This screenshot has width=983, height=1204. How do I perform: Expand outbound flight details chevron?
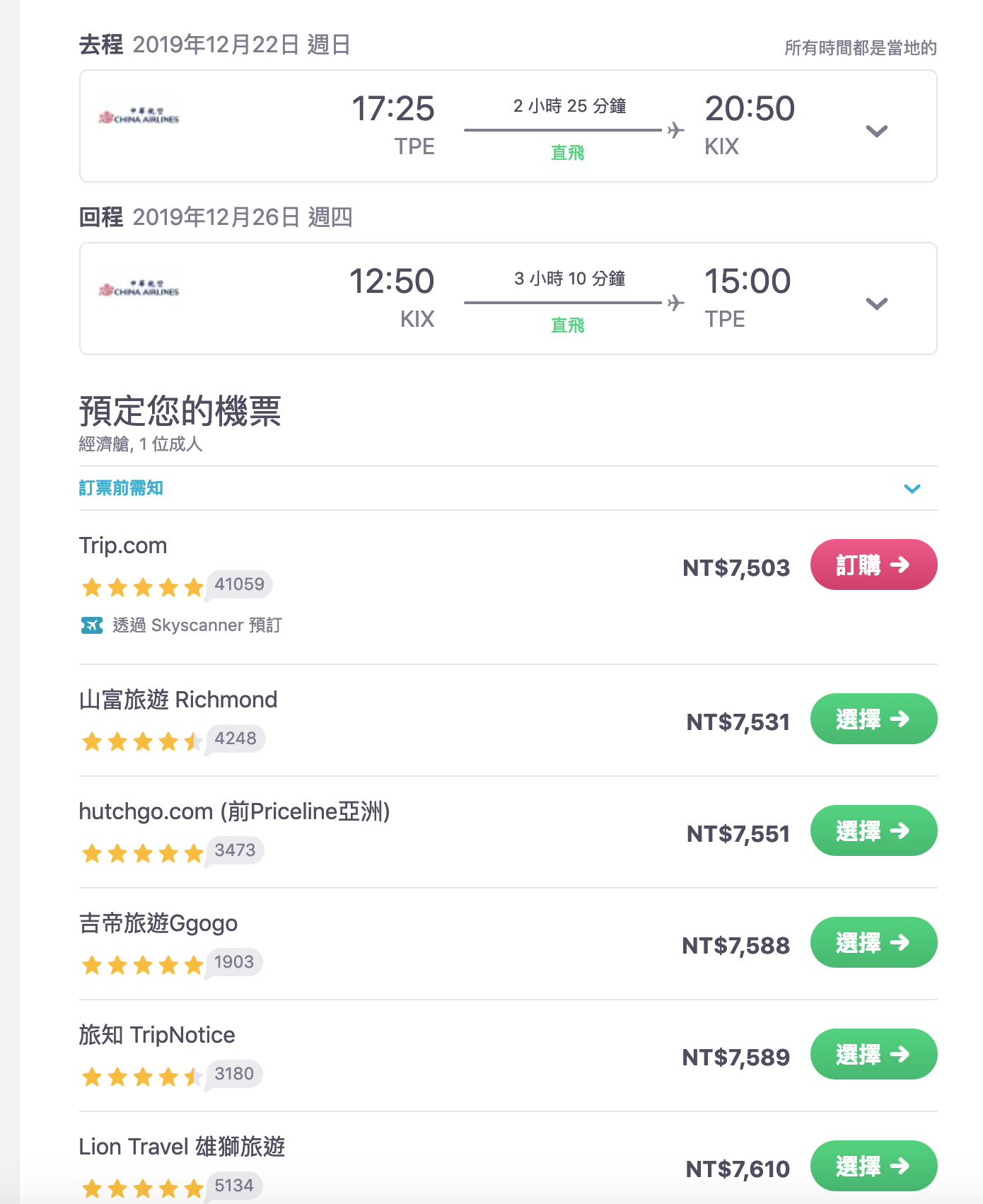[876, 131]
